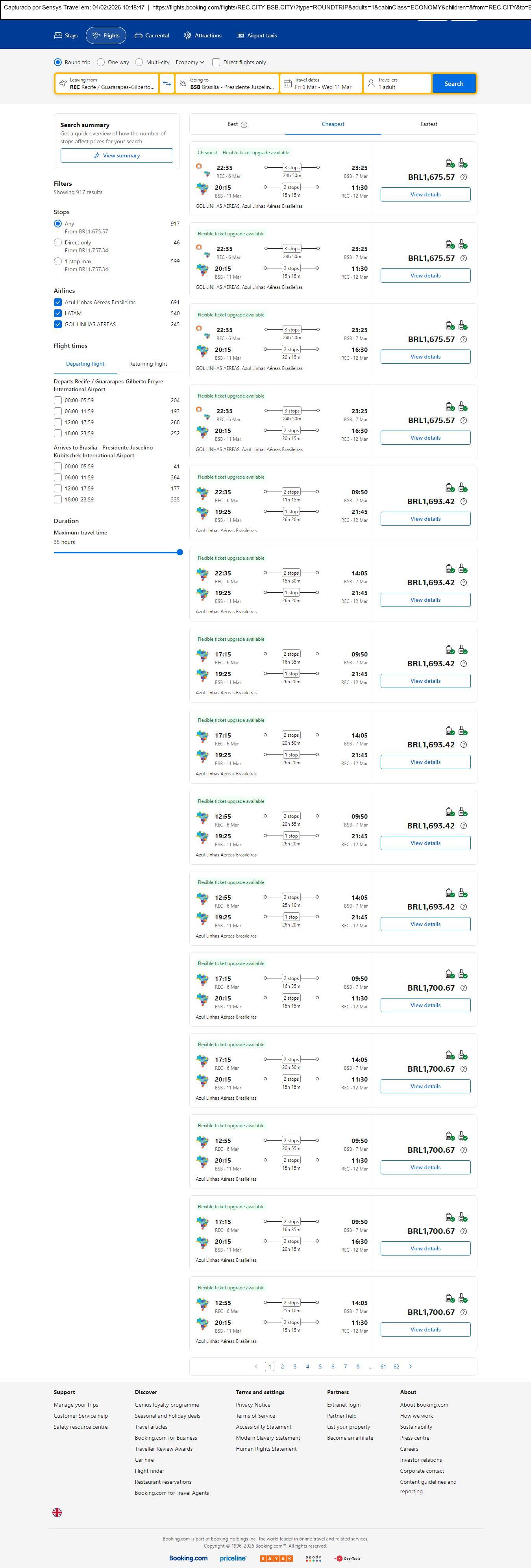Viewport: 531px width, 1568px height.
Task: Open the Travel dates picker
Action: point(322,83)
